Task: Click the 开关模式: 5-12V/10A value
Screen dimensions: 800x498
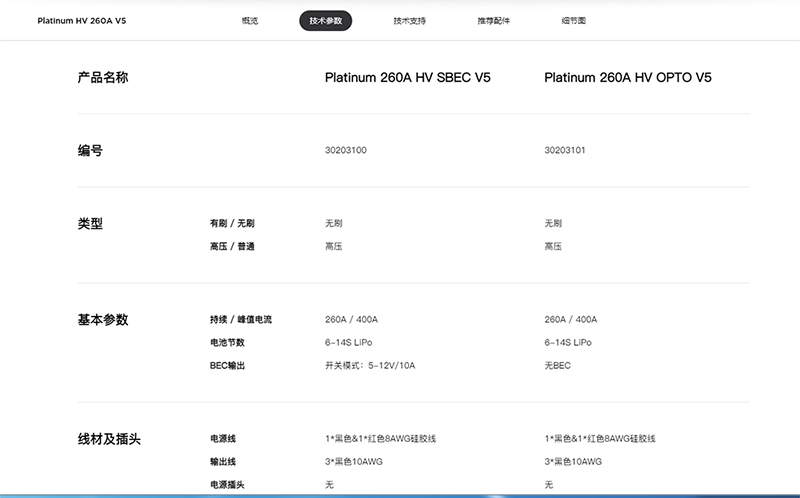Action: tap(369, 366)
